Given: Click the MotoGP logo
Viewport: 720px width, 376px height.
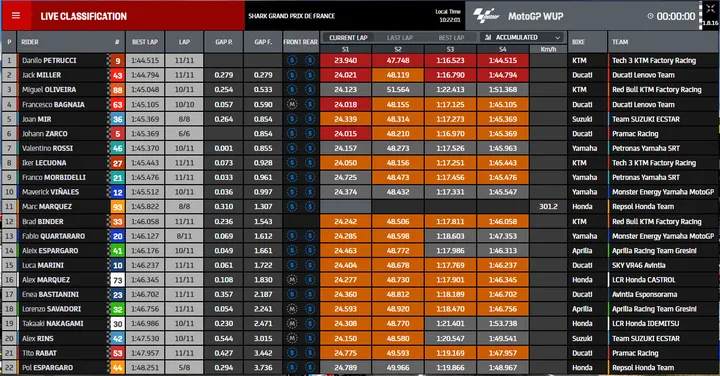Looking at the screenshot, I should (x=487, y=16).
